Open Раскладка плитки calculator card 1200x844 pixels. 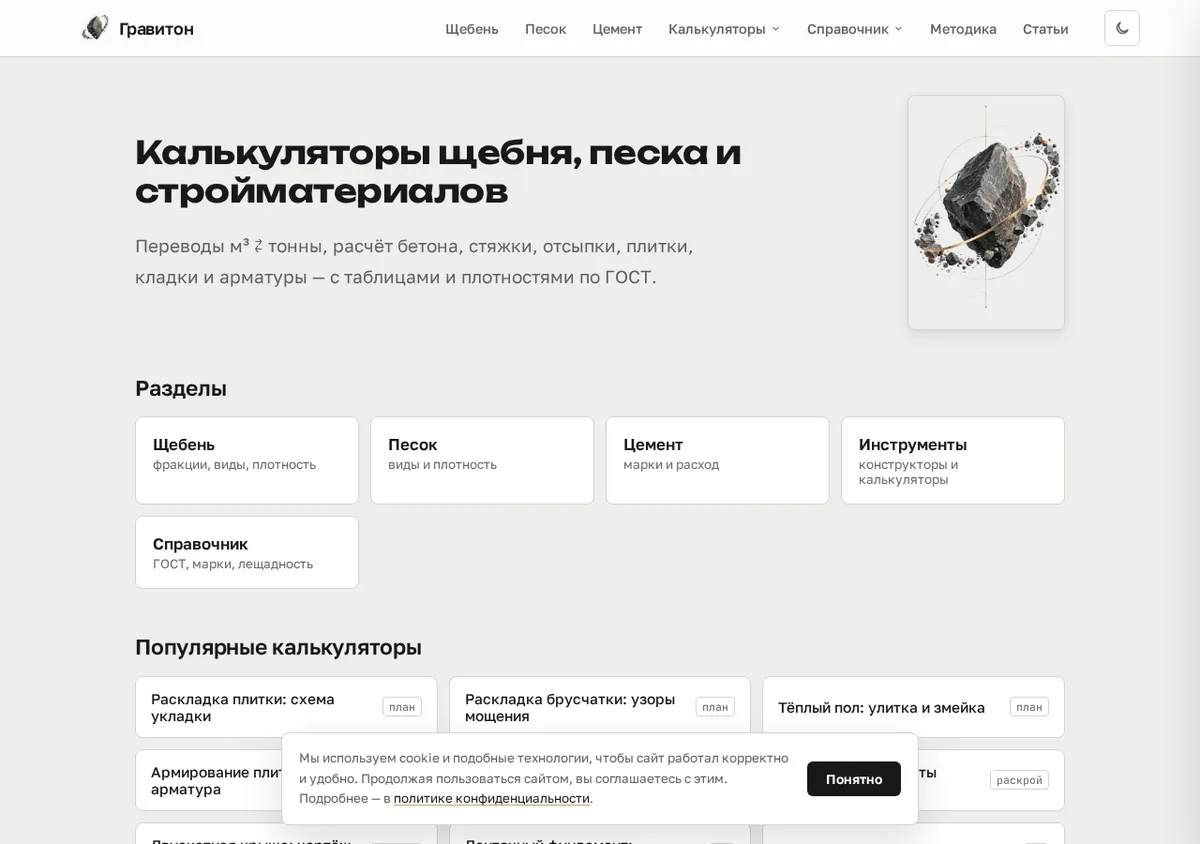tap(286, 707)
